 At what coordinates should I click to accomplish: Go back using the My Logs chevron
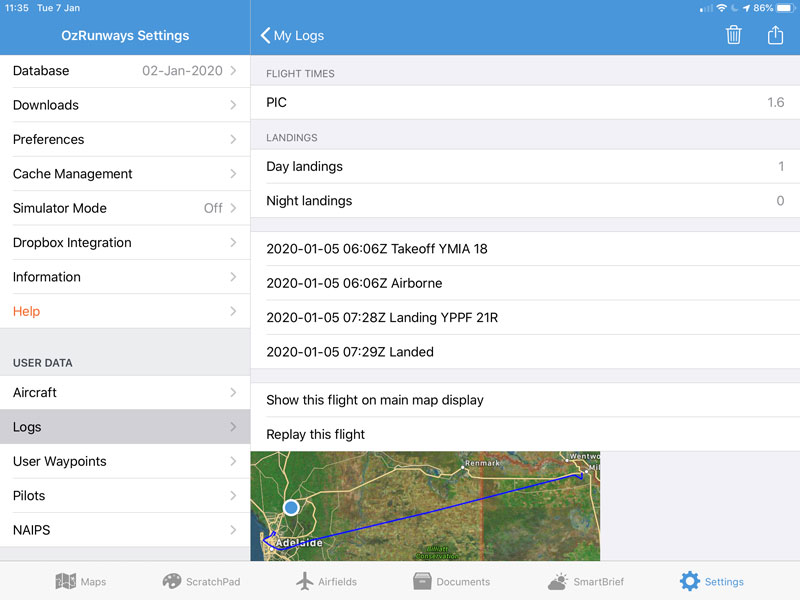pyautogui.click(x=265, y=35)
